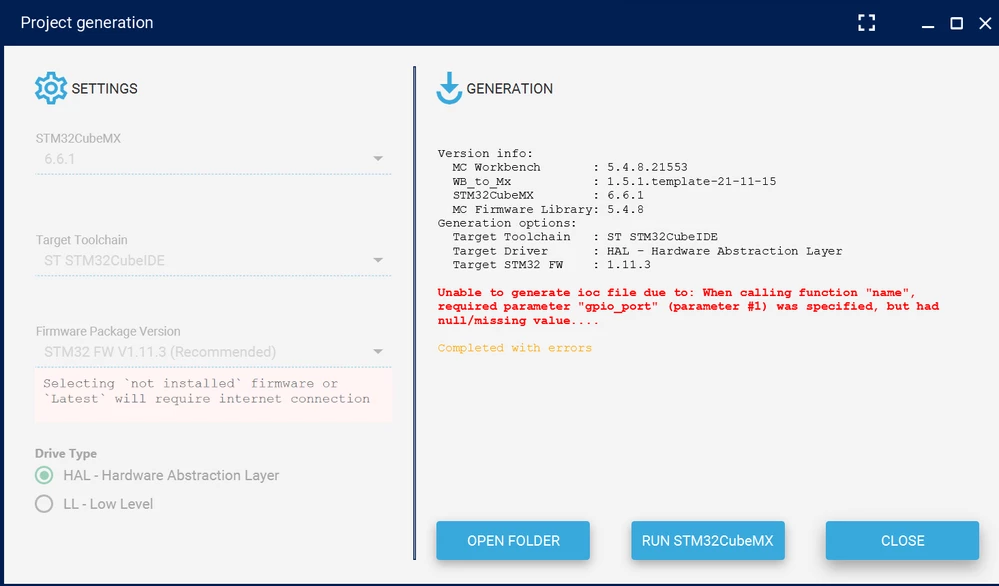This screenshot has height=586, width=999.
Task: Click the 'Drive Type' label
Action: pos(66,454)
